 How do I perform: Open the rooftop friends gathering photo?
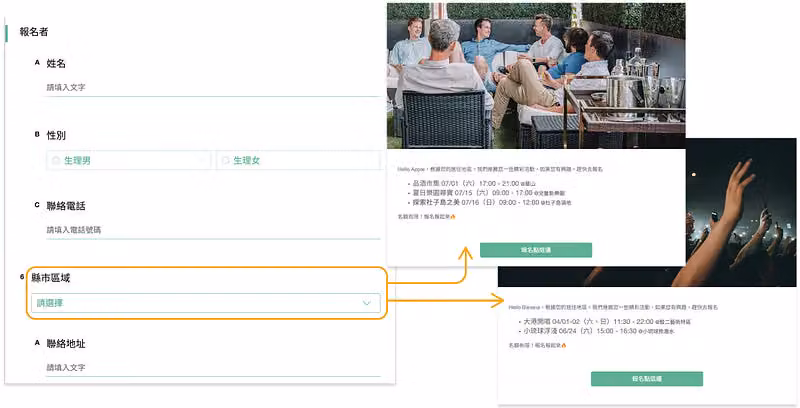536,76
